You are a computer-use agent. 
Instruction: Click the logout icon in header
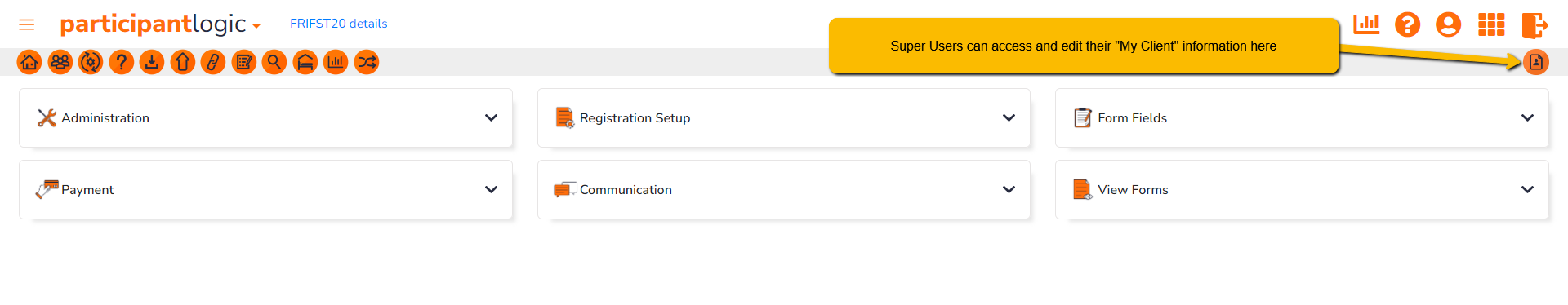pyautogui.click(x=1535, y=24)
